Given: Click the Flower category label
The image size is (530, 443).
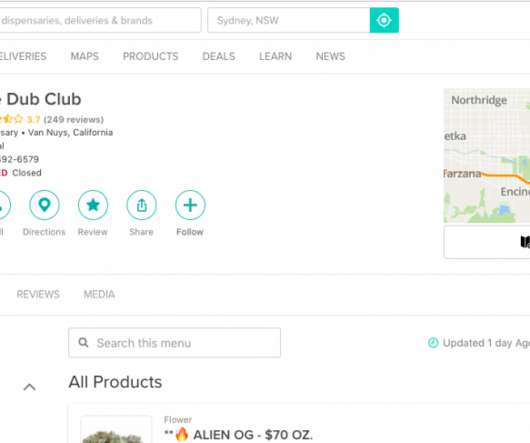Looking at the screenshot, I should 178,420.
